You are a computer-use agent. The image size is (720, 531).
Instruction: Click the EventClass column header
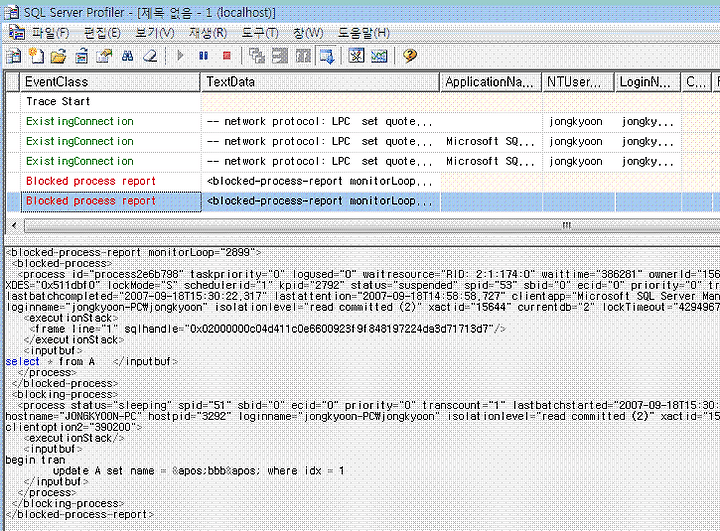(x=110, y=82)
